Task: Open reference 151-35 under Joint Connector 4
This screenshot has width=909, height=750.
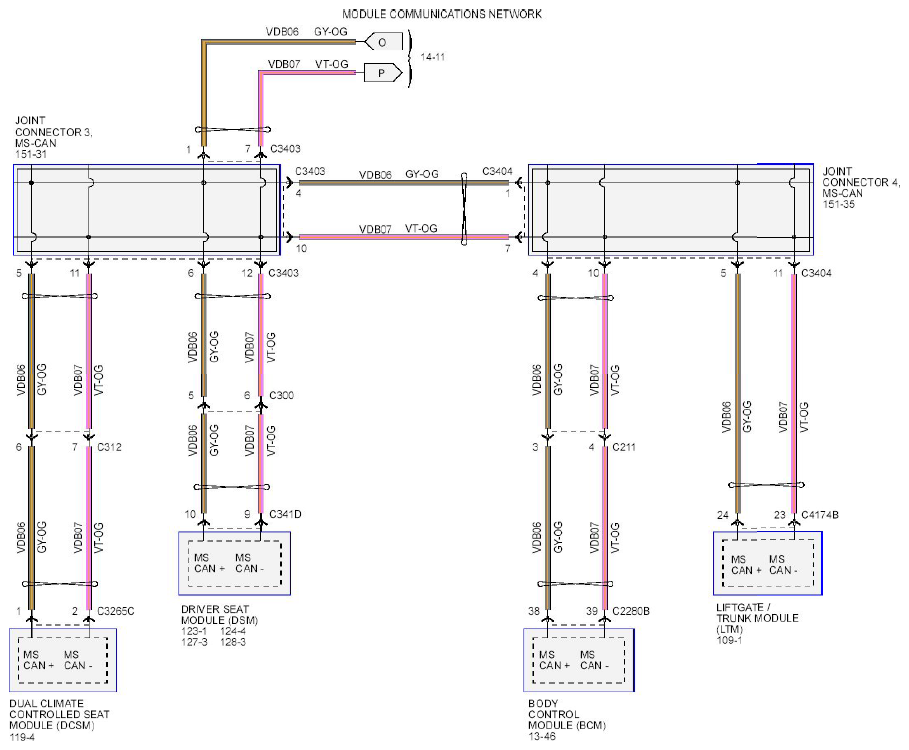Action: coord(839,207)
